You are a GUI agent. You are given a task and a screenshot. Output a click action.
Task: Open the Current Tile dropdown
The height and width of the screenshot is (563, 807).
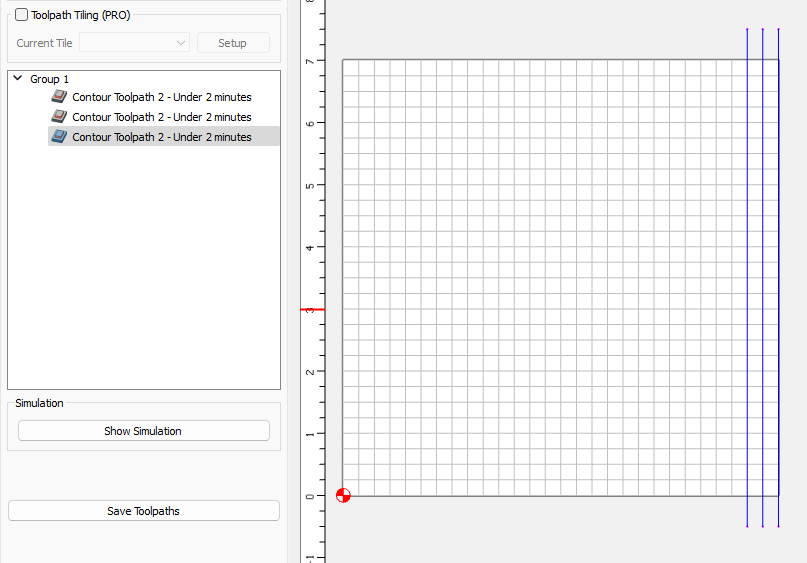pyautogui.click(x=134, y=43)
